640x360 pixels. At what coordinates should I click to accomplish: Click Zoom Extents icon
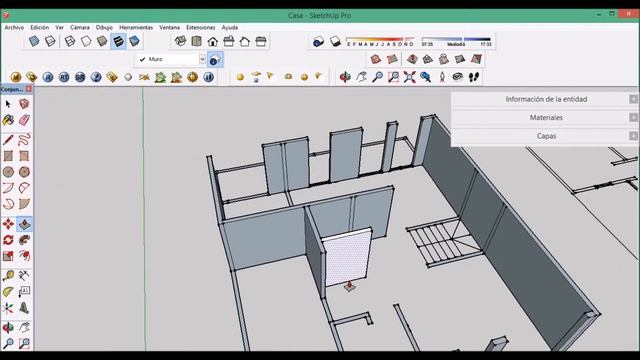click(409, 76)
